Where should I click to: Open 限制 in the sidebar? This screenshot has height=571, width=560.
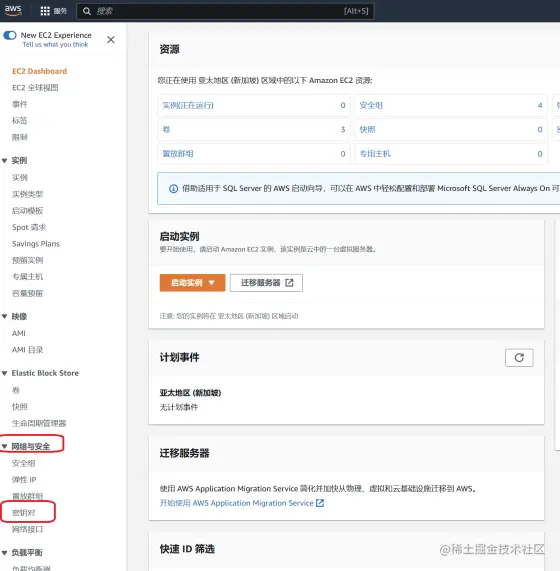20,137
